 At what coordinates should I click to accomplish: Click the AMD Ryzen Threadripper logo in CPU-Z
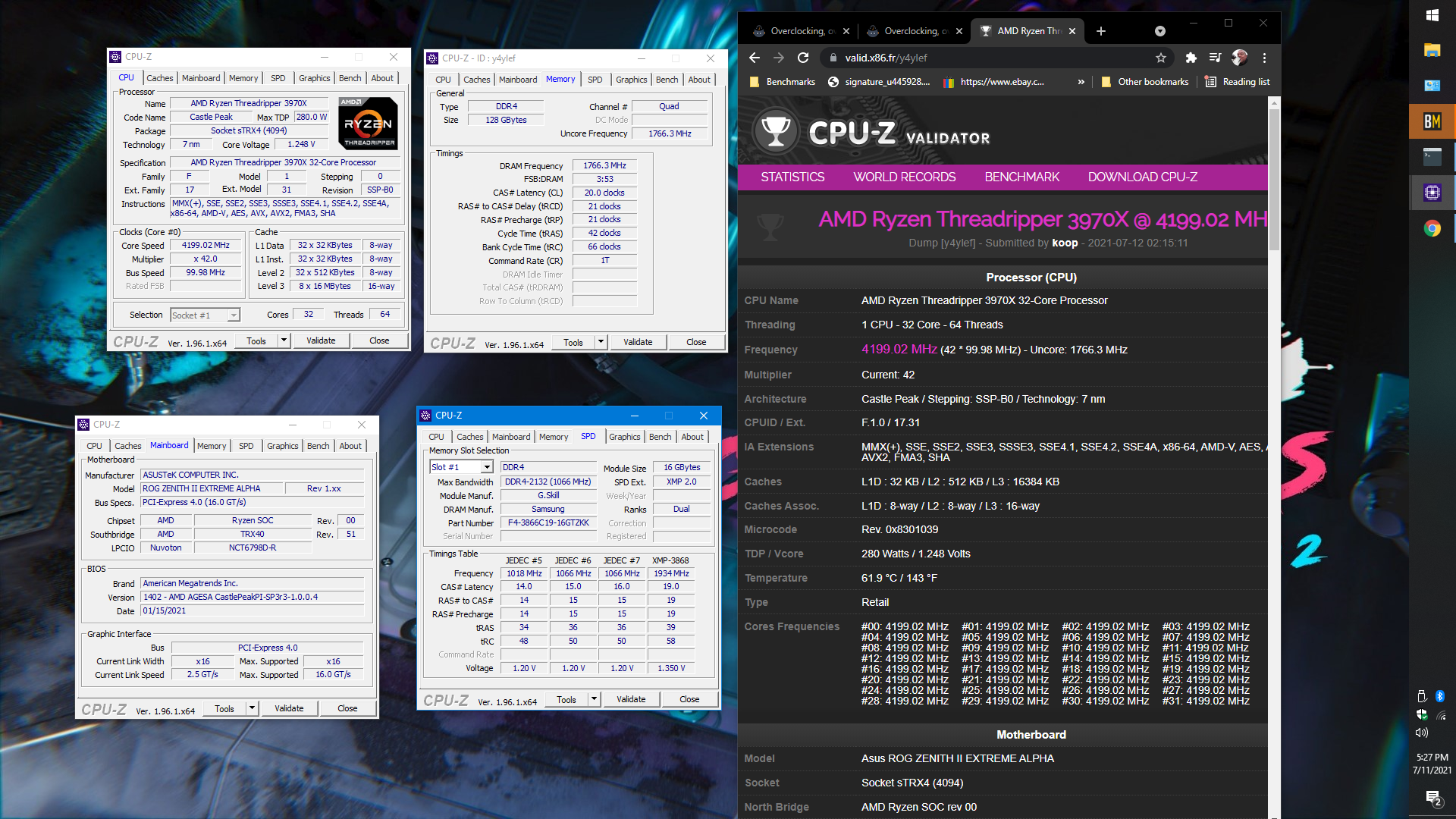click(369, 124)
